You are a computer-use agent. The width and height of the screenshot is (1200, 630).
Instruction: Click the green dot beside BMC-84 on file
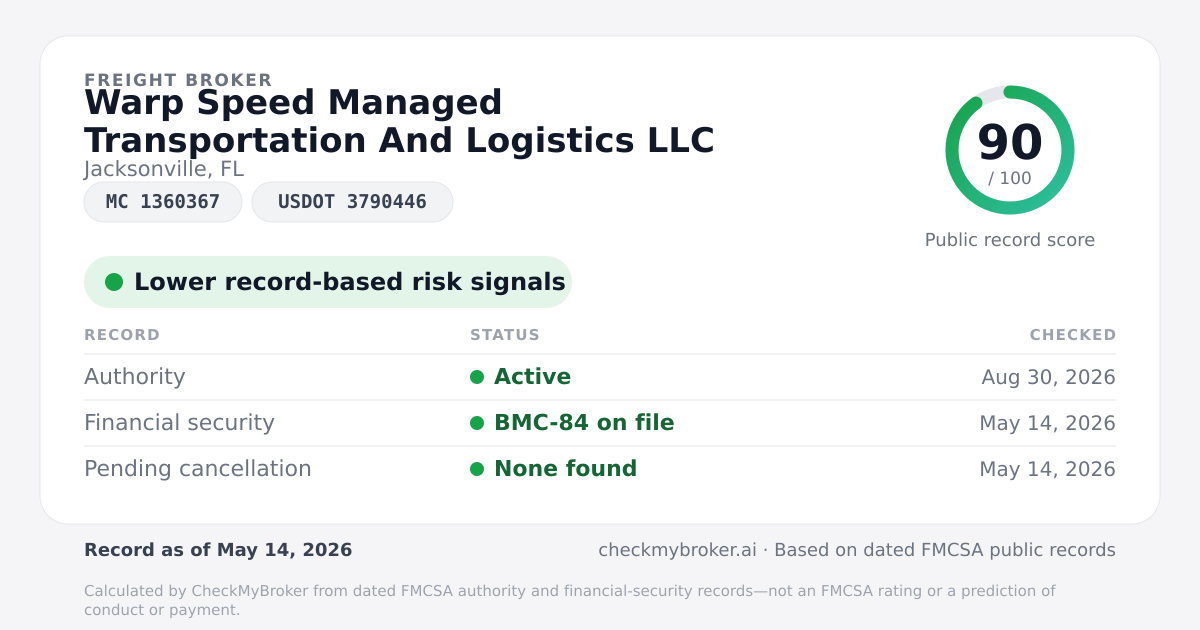[x=477, y=423]
